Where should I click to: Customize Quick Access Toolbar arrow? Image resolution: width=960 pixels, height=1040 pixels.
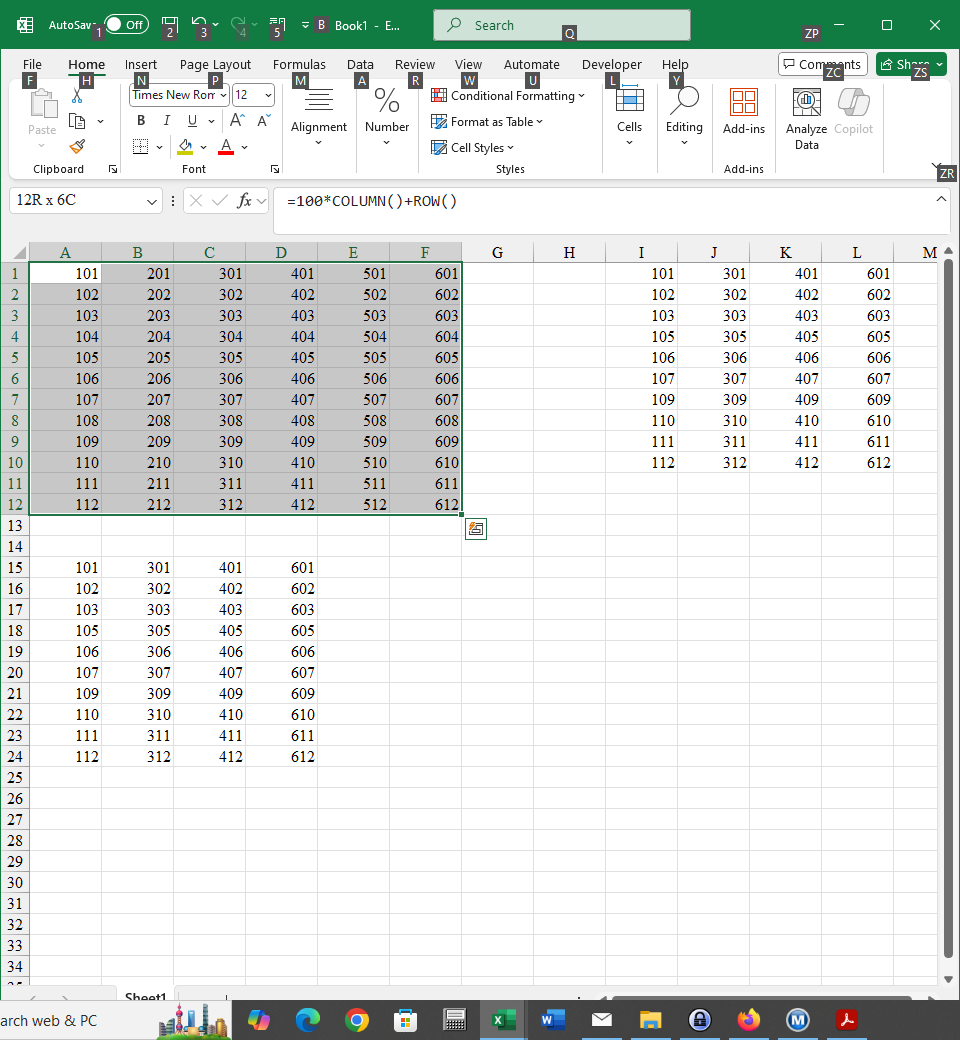coord(305,25)
